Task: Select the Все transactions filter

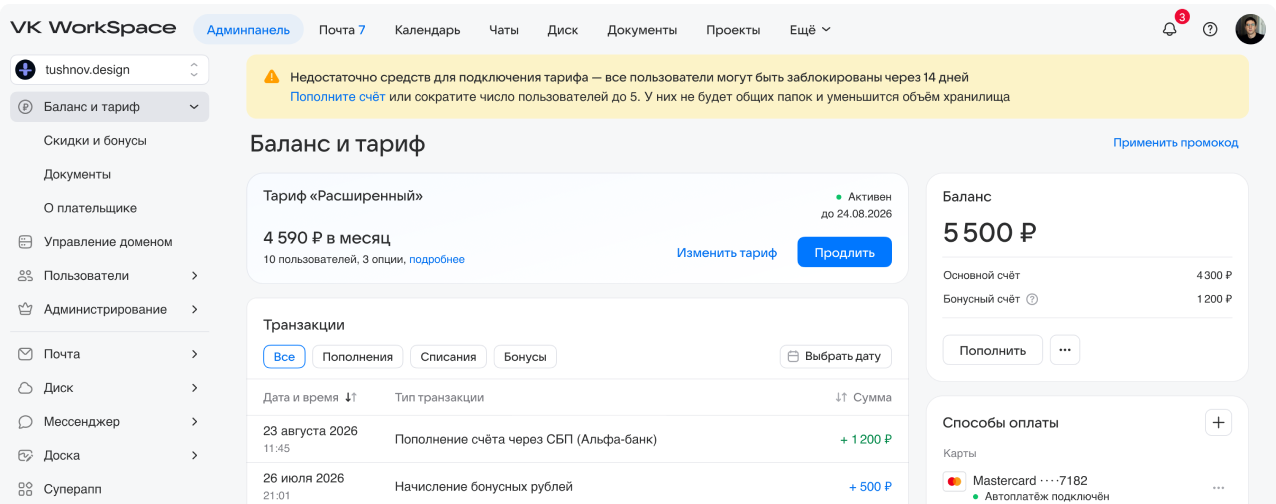Action: [x=284, y=356]
